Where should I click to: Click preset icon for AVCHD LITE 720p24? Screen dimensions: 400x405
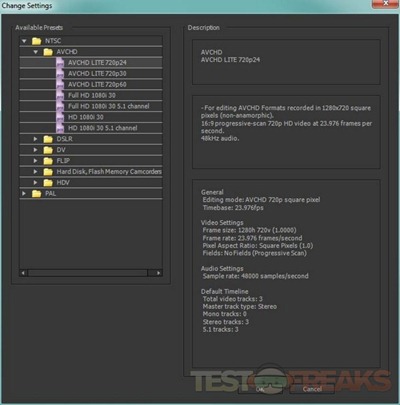60,63
